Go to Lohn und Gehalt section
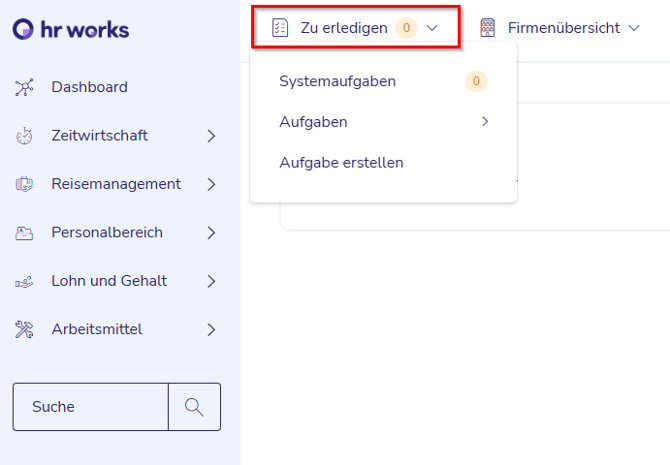The width and height of the screenshot is (670, 465). coord(109,281)
